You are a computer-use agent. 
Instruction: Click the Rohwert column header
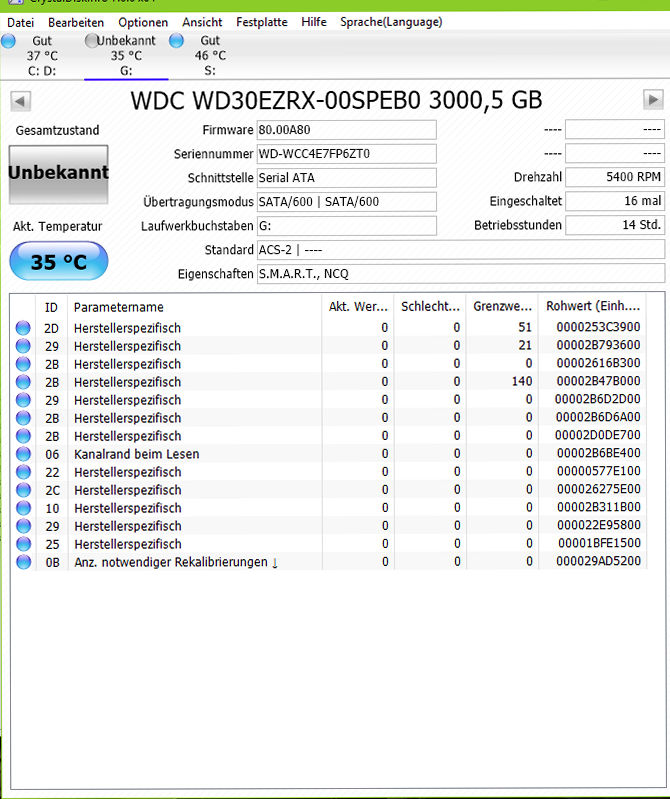(593, 306)
